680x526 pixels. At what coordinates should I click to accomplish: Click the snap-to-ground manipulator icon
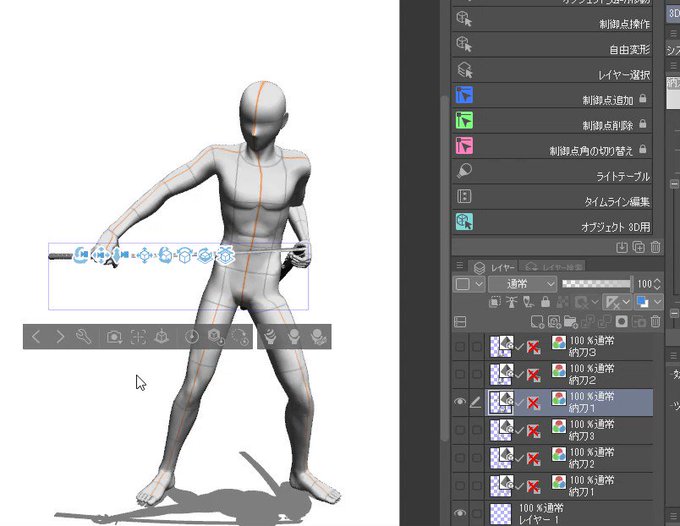click(x=226, y=255)
